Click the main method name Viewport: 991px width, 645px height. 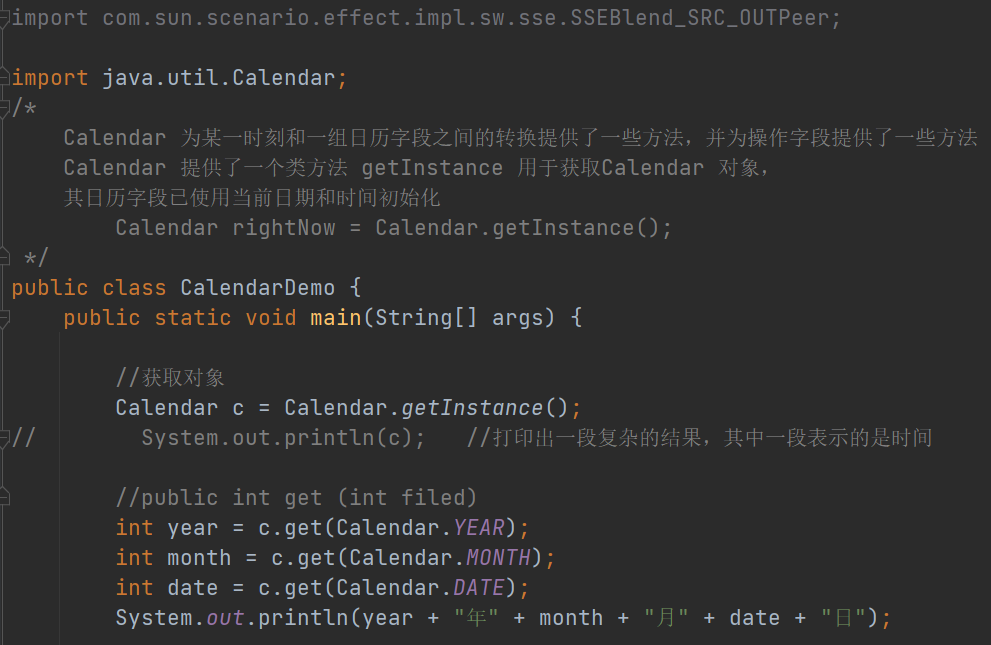pyautogui.click(x=335, y=318)
